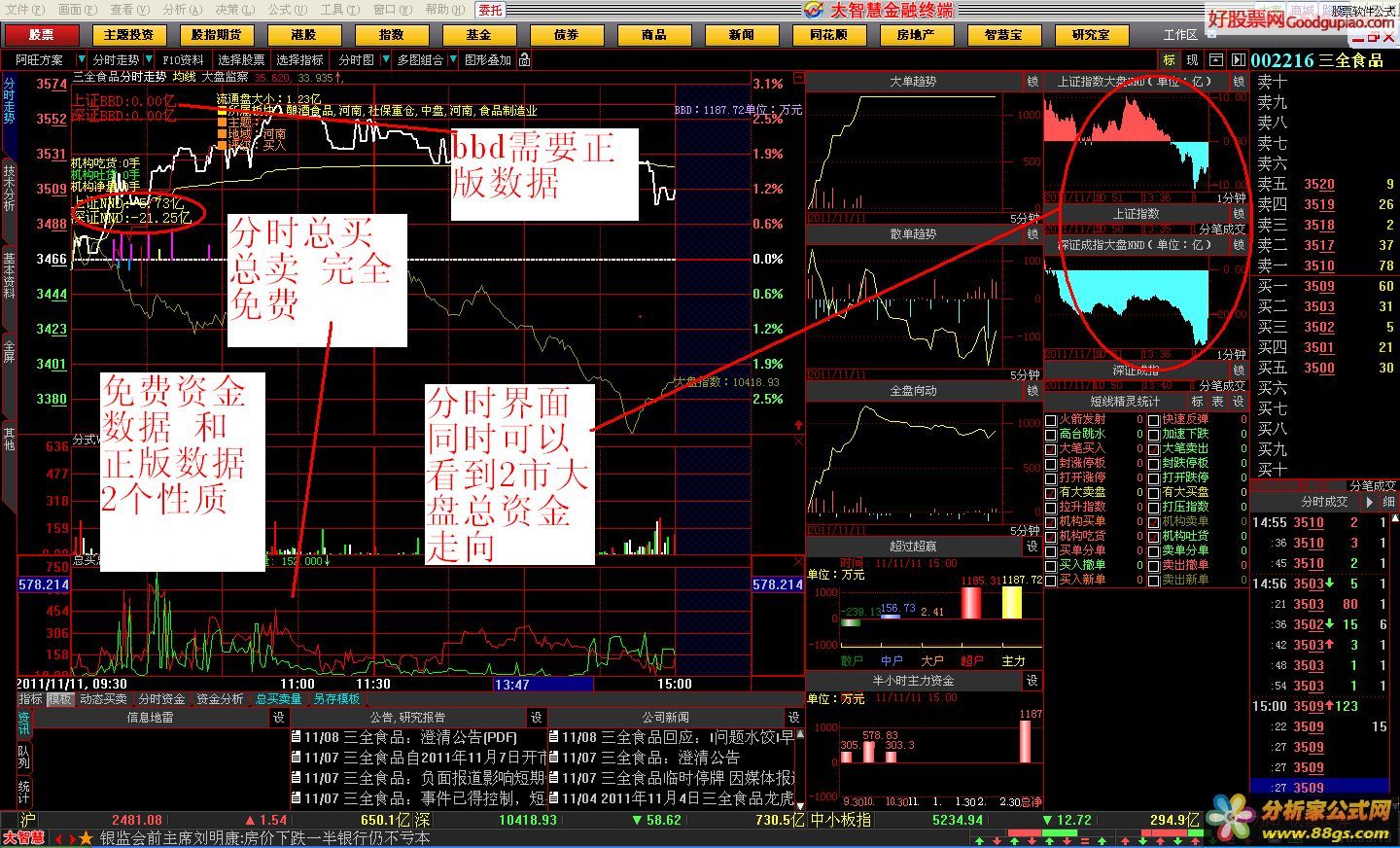Click 细 detail button beside 分时成交

1389,503
